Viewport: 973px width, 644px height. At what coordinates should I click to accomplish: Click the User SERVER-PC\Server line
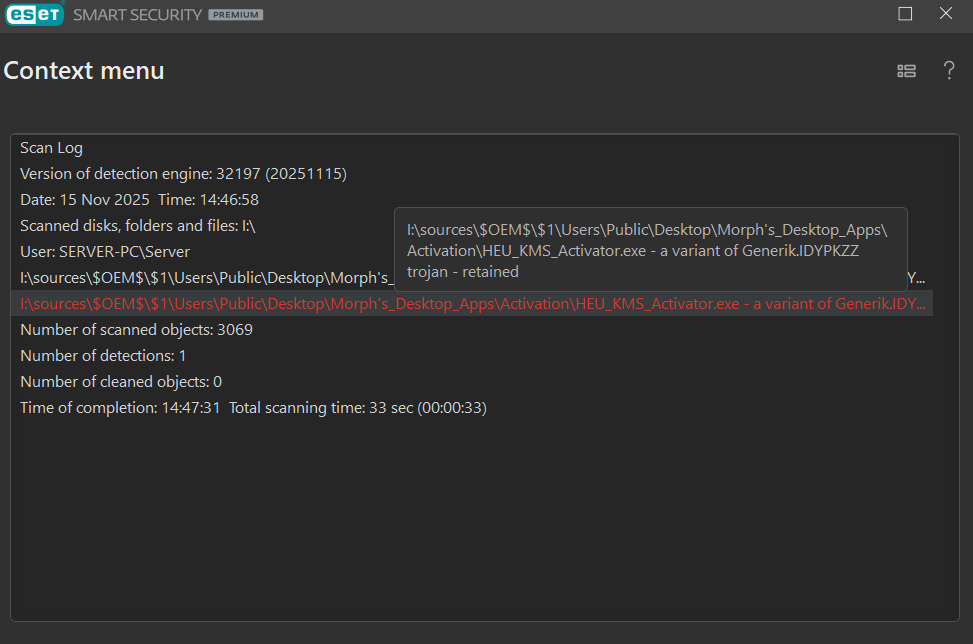pyautogui.click(x=105, y=252)
